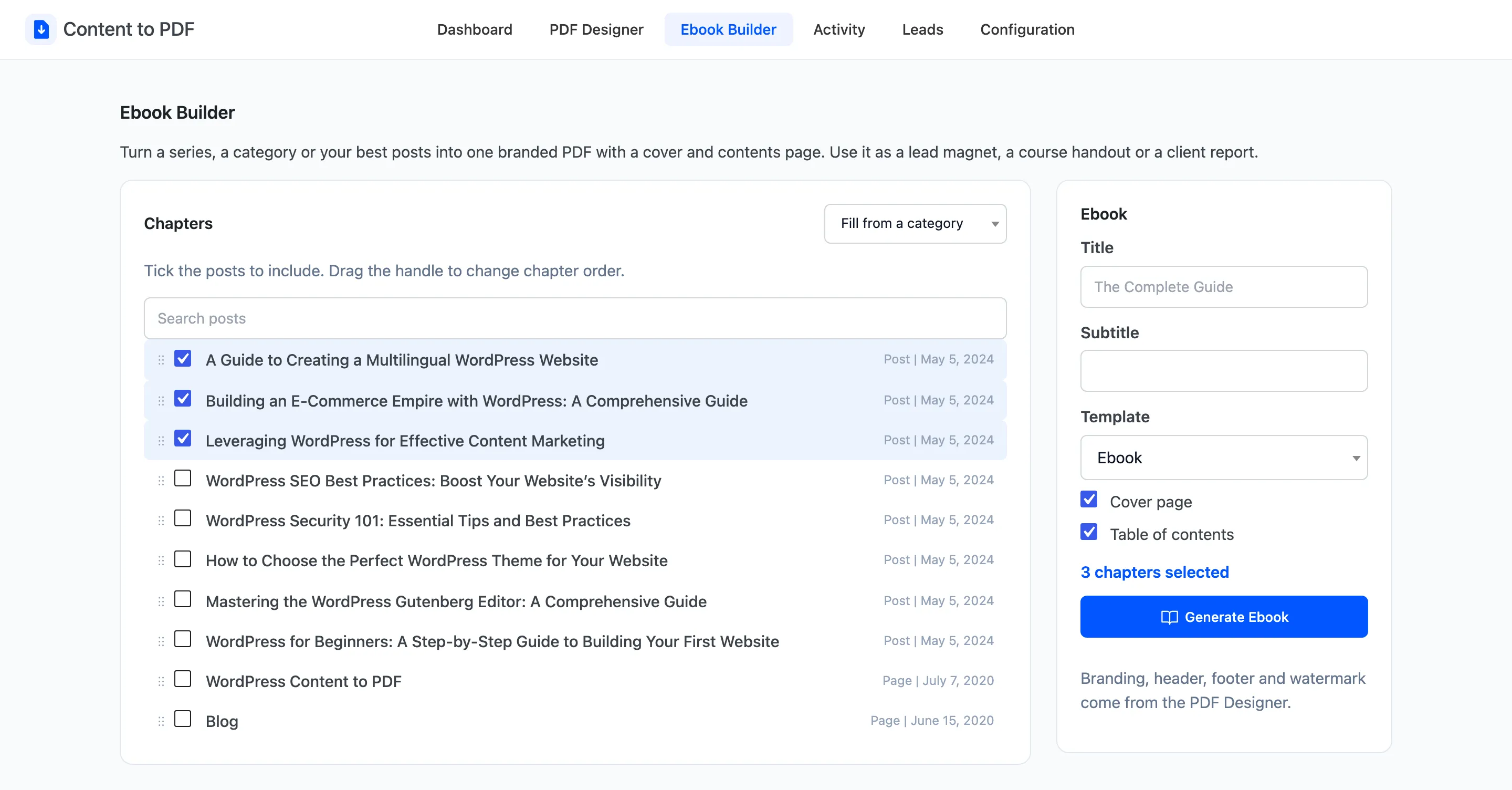Click the drag handle beside the Blog page

(161, 721)
